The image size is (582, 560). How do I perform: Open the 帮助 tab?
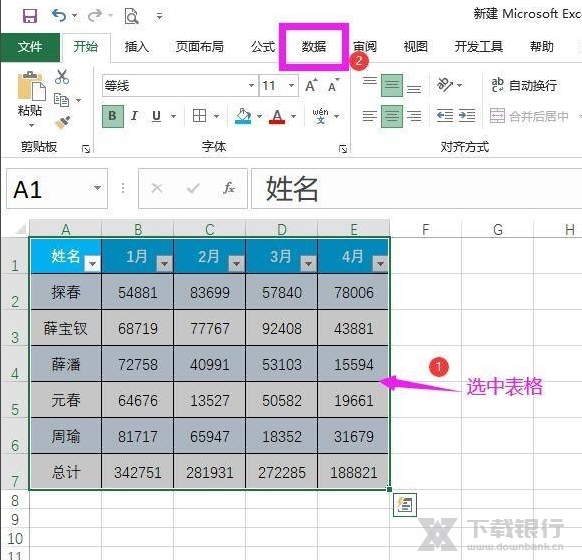(x=542, y=47)
